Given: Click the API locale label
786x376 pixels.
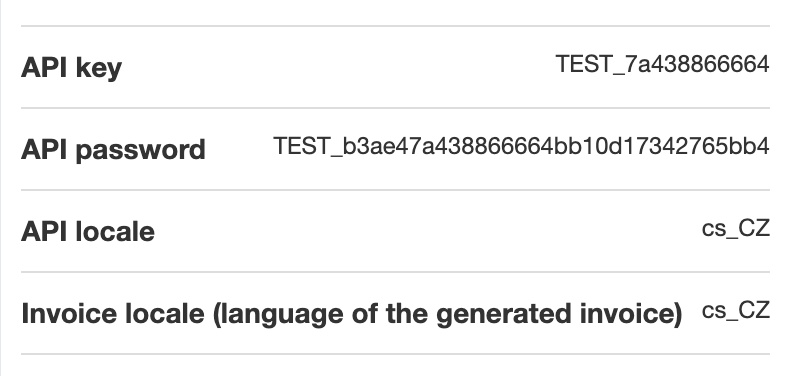Looking at the screenshot, I should pyautogui.click(x=88, y=232).
